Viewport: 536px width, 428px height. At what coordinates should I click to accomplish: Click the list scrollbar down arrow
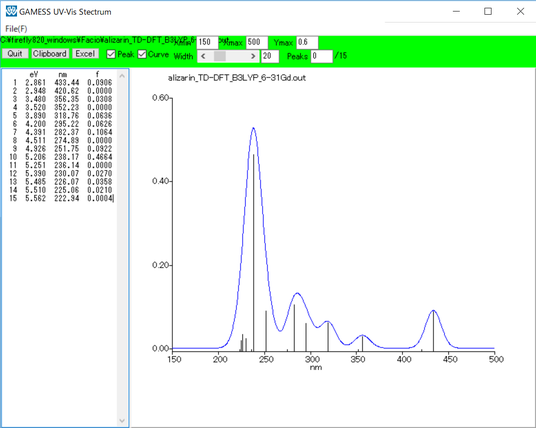tap(122, 420)
